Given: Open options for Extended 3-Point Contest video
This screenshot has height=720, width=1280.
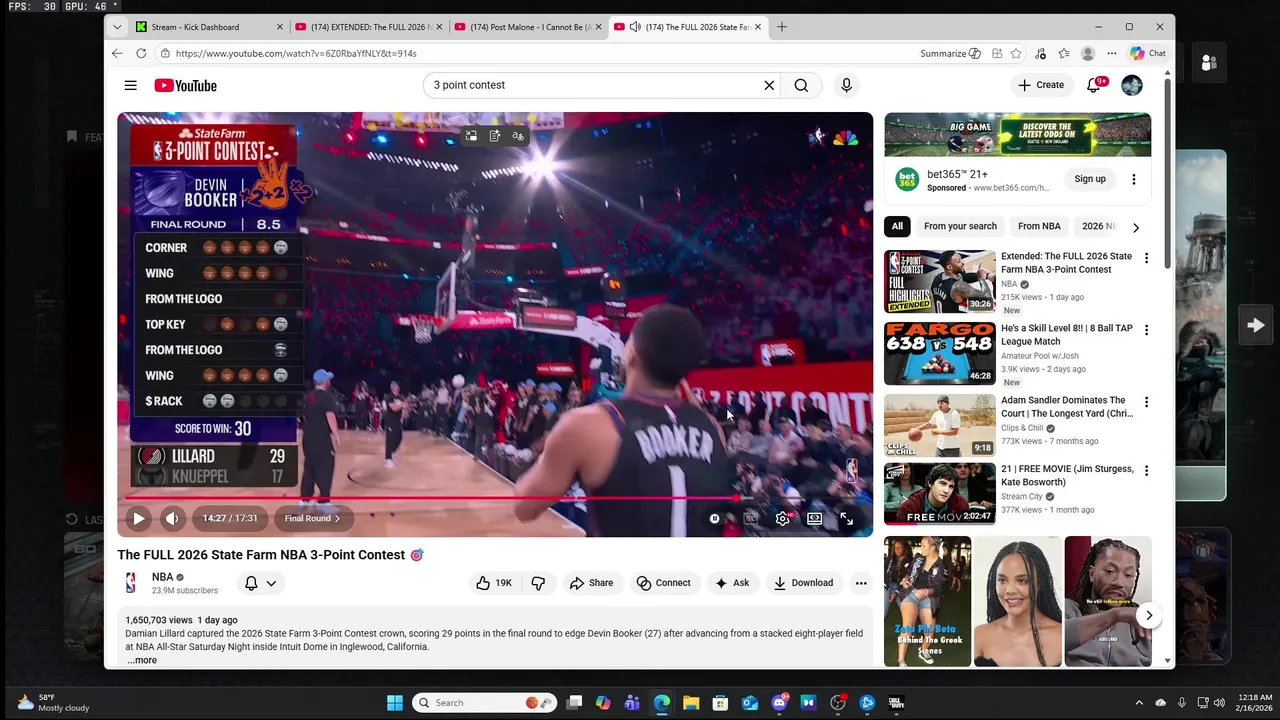Looking at the screenshot, I should [x=1146, y=258].
